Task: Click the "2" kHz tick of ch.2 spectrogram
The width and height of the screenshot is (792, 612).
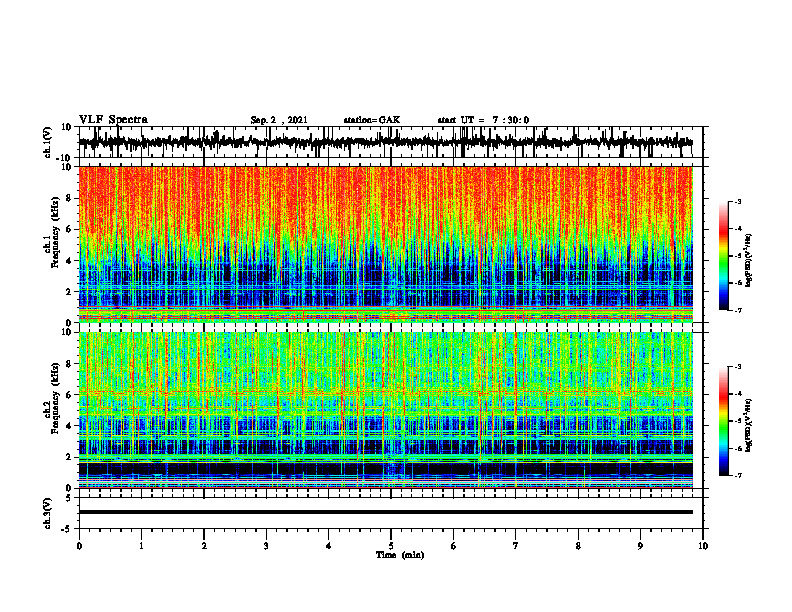Action: [70, 457]
